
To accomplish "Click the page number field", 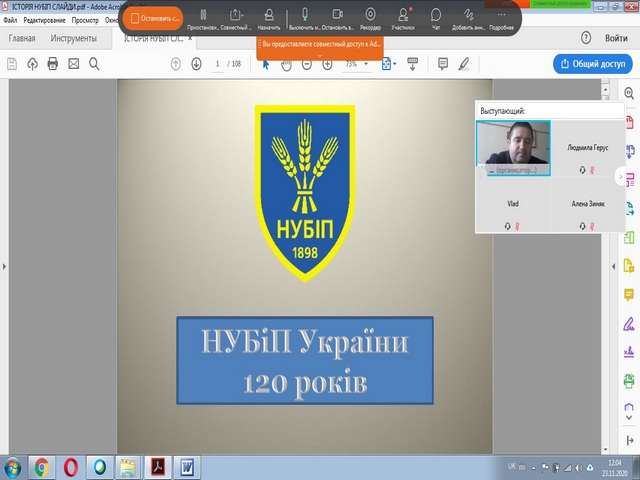I will tap(218, 64).
